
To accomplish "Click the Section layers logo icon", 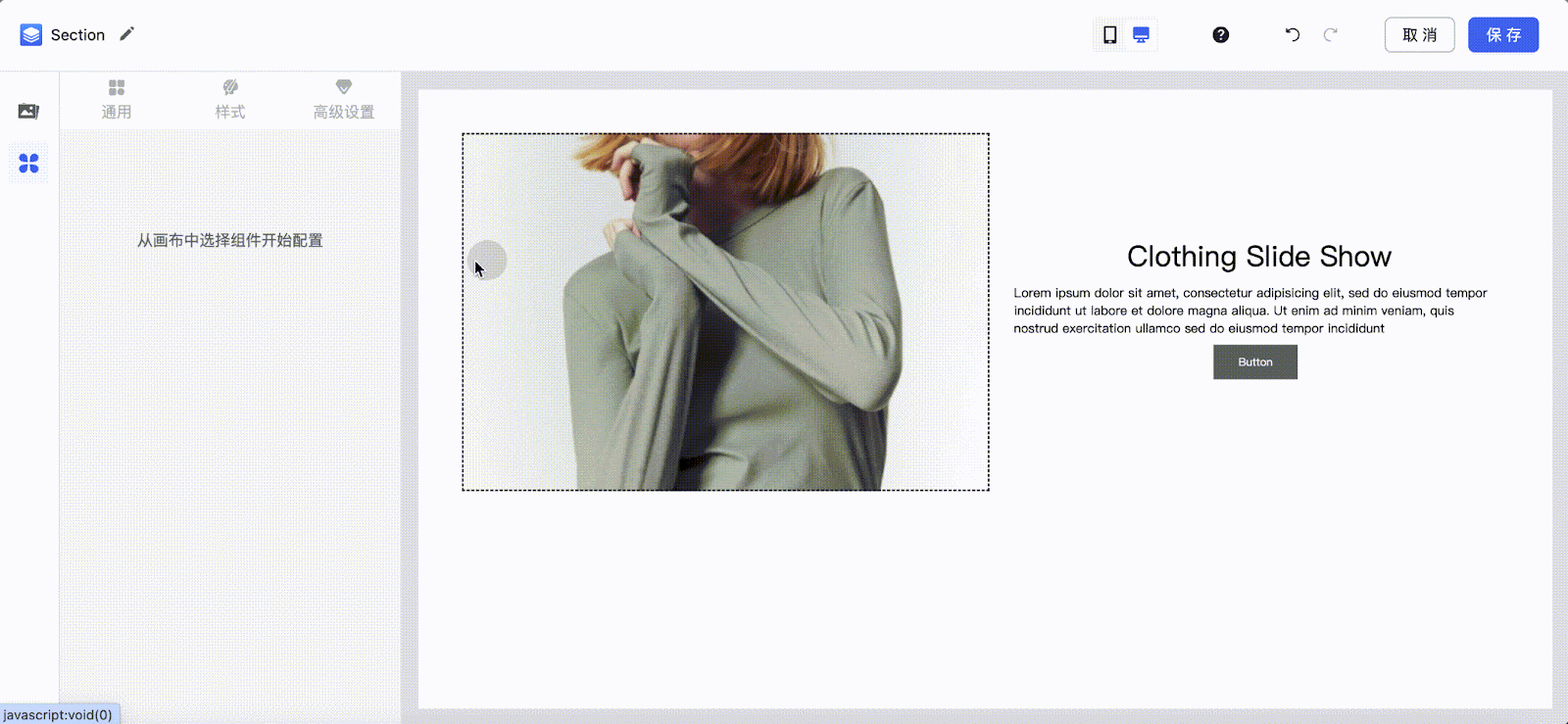I will [x=31, y=35].
